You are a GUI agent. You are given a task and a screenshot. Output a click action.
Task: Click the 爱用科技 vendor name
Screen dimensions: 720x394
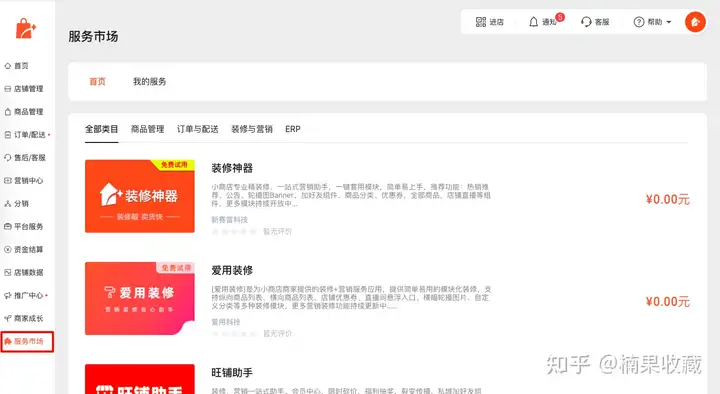coord(225,322)
